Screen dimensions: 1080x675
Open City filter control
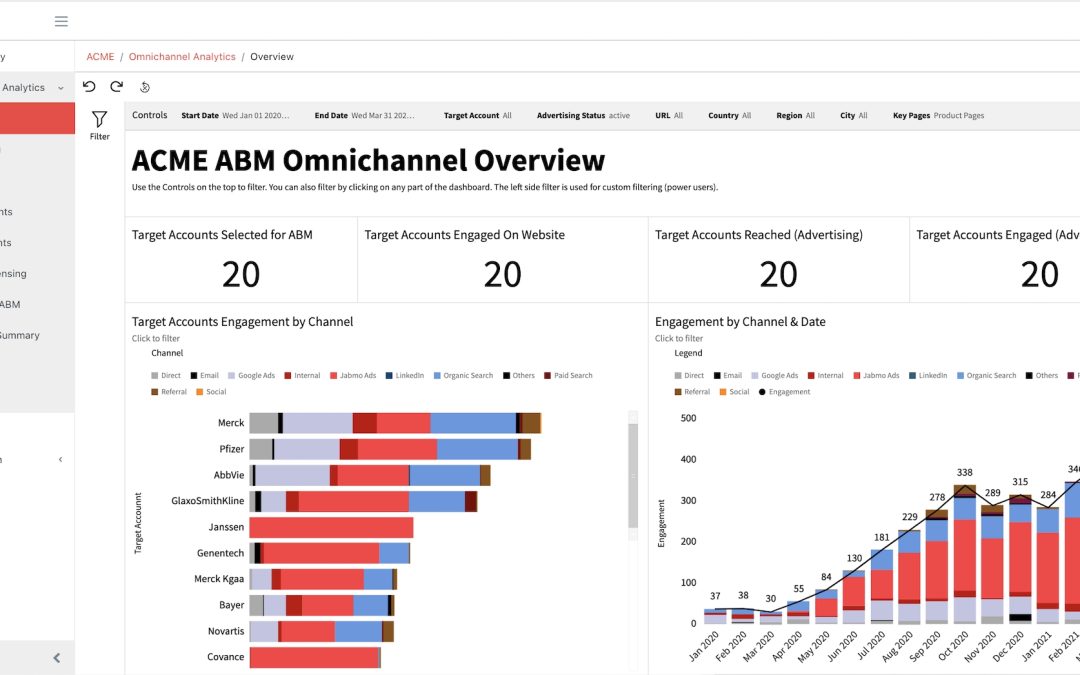853,116
